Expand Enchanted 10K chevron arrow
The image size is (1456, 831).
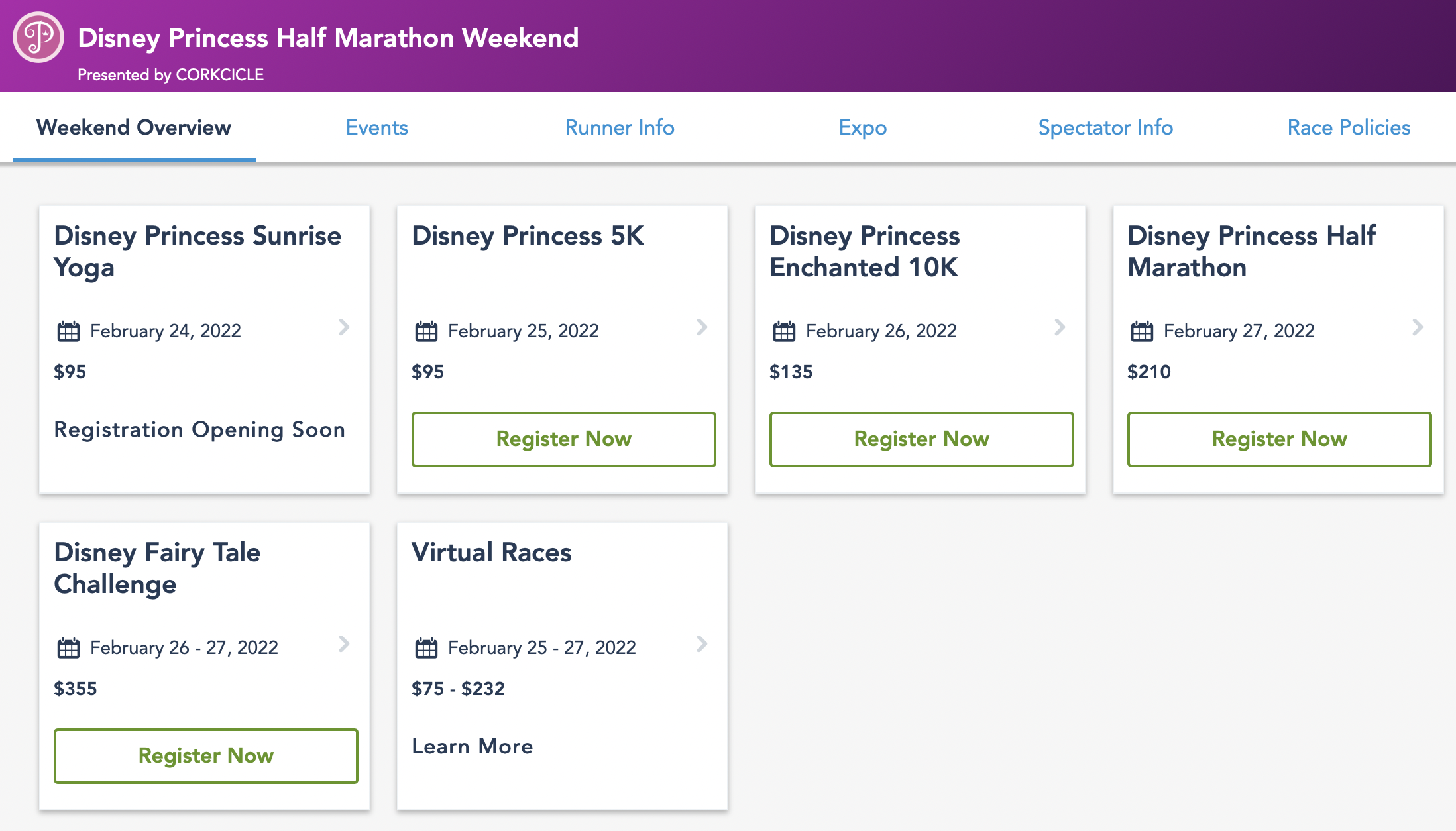1060,327
